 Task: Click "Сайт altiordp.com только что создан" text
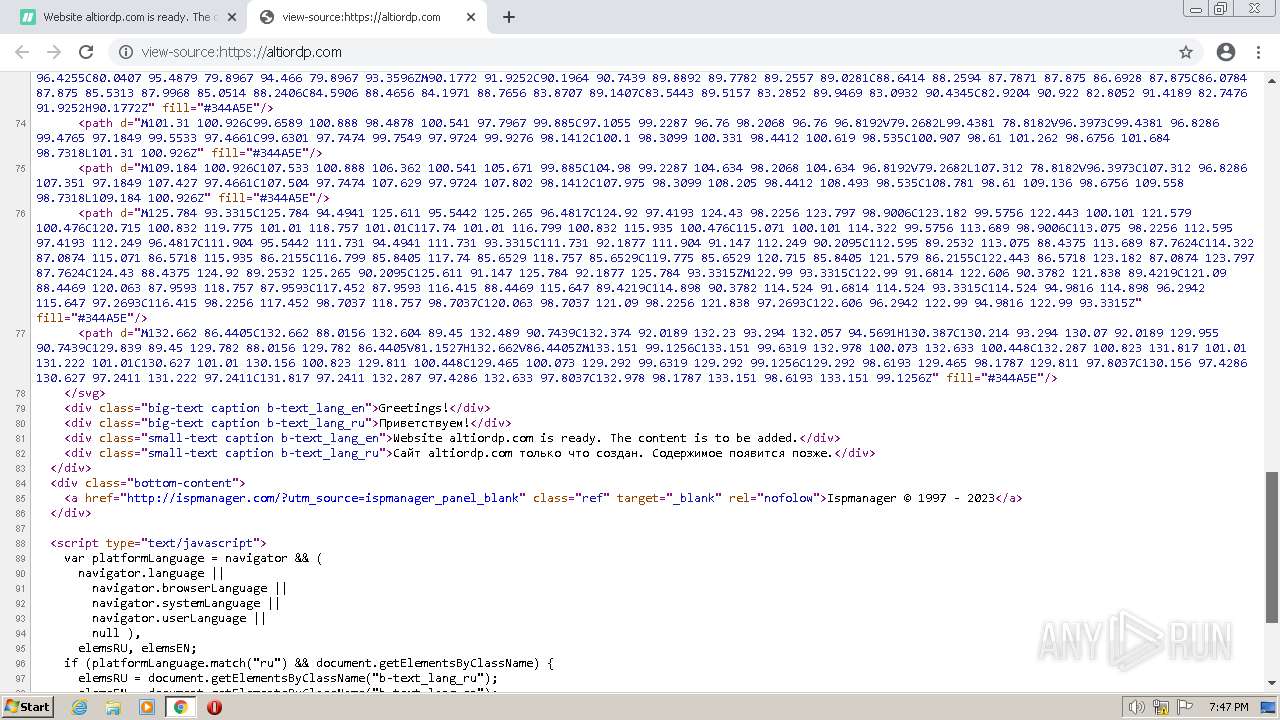[x=520, y=453]
